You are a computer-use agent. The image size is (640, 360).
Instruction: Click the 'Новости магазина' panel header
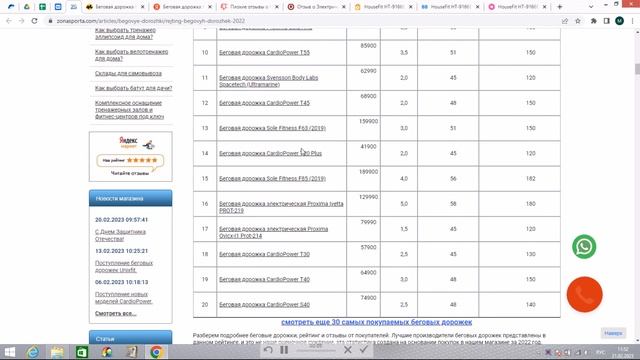[131, 198]
